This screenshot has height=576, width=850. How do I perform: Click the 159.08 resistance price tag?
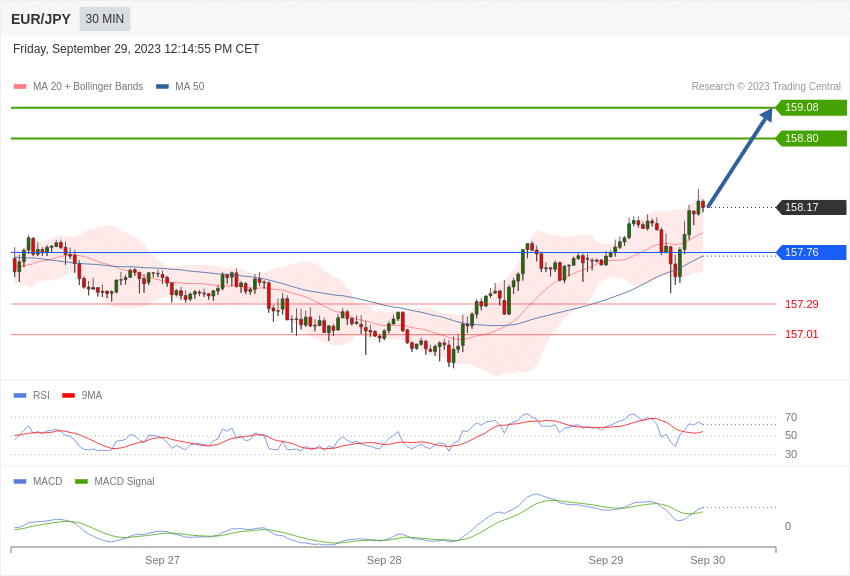point(812,107)
